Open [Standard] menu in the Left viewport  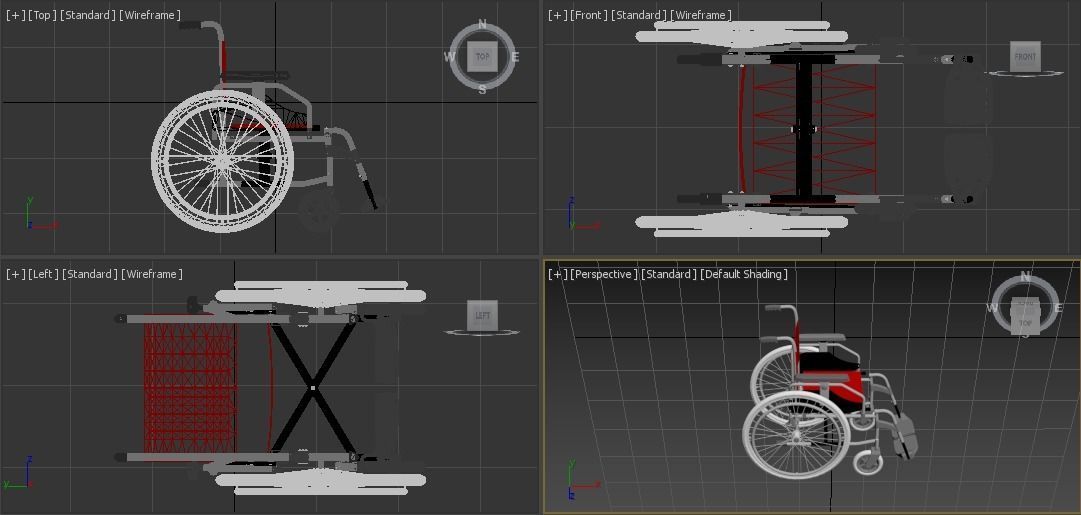90,274
